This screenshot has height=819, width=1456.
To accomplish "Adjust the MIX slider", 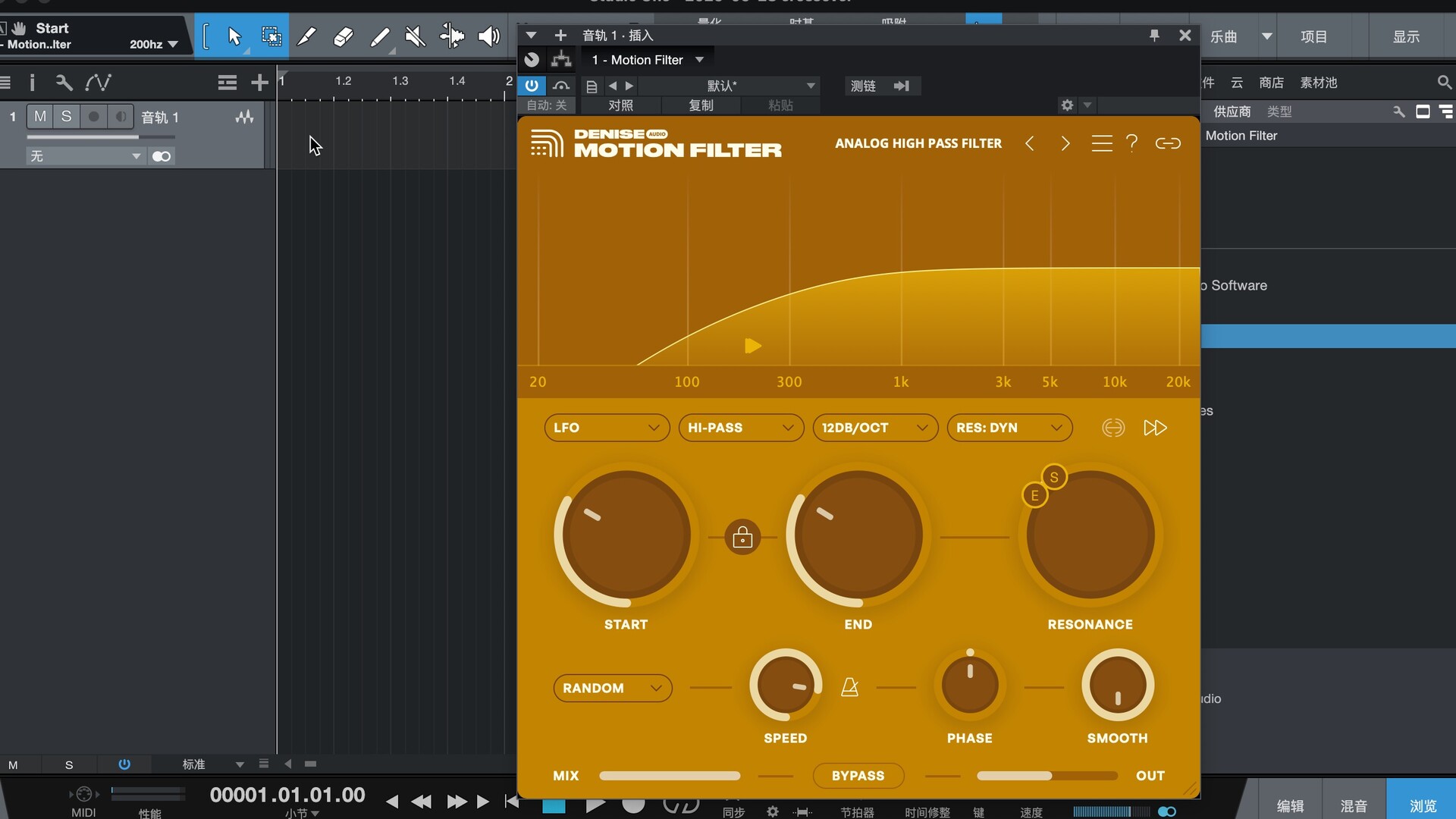I will [x=669, y=776].
